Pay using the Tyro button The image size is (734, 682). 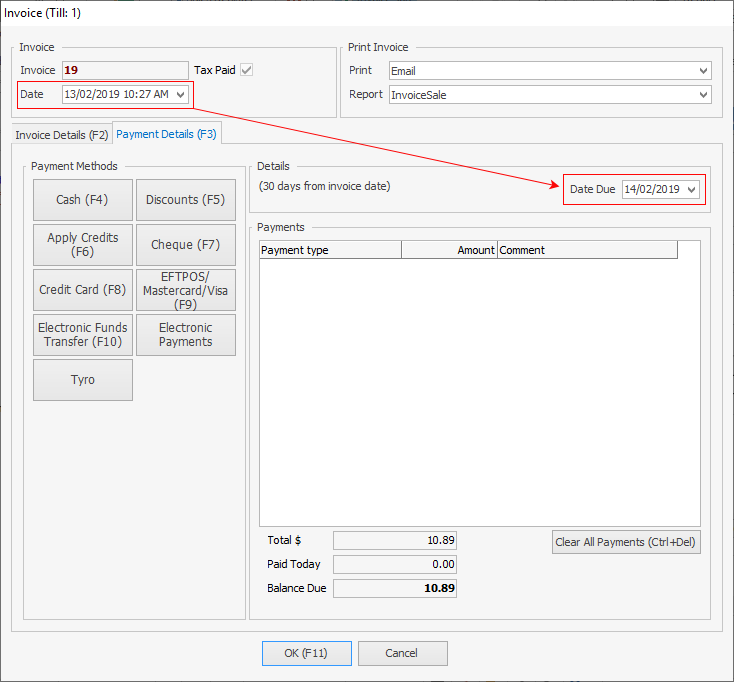point(83,380)
